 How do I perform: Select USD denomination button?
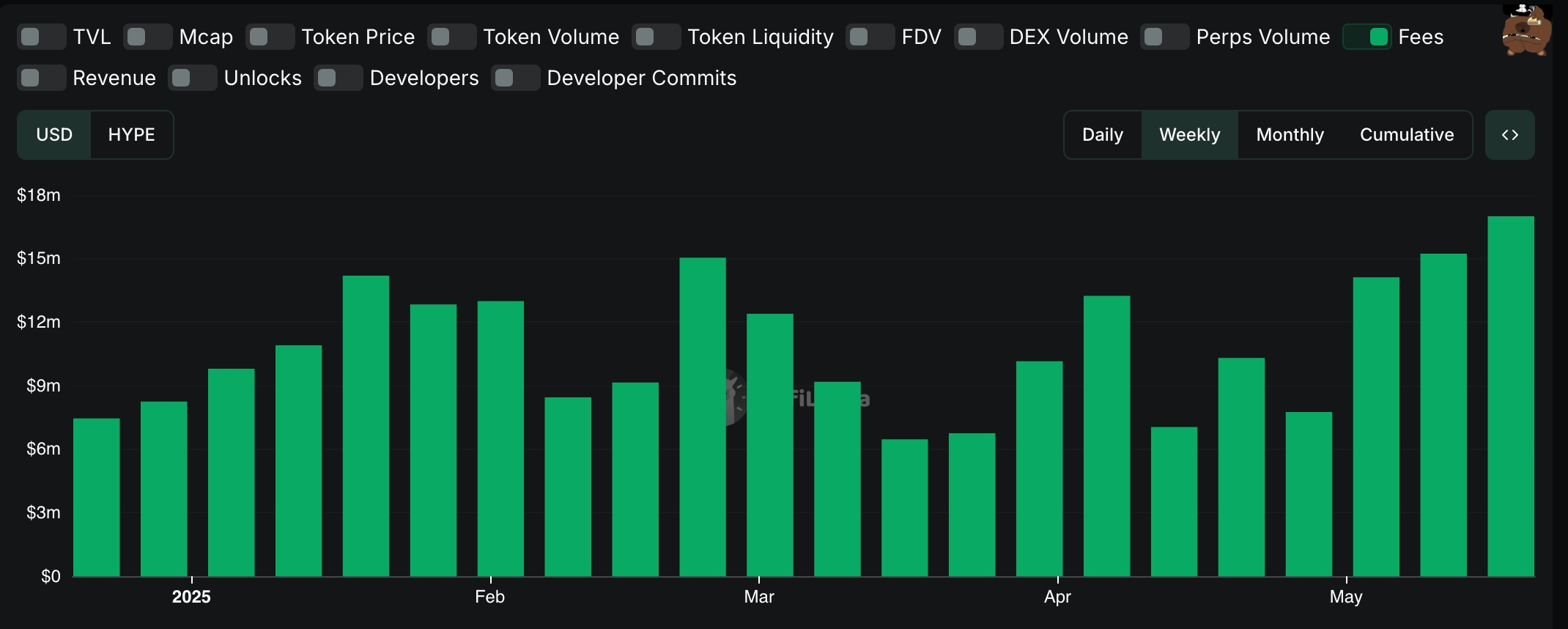(x=54, y=135)
